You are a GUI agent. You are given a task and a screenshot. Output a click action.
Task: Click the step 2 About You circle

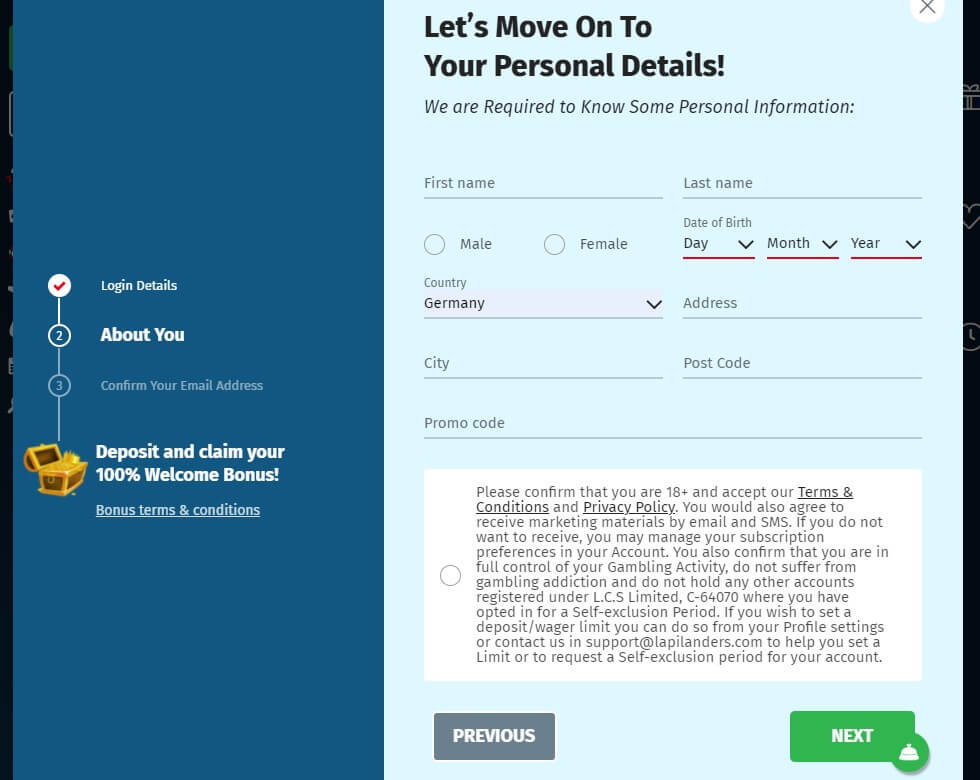[x=59, y=336]
